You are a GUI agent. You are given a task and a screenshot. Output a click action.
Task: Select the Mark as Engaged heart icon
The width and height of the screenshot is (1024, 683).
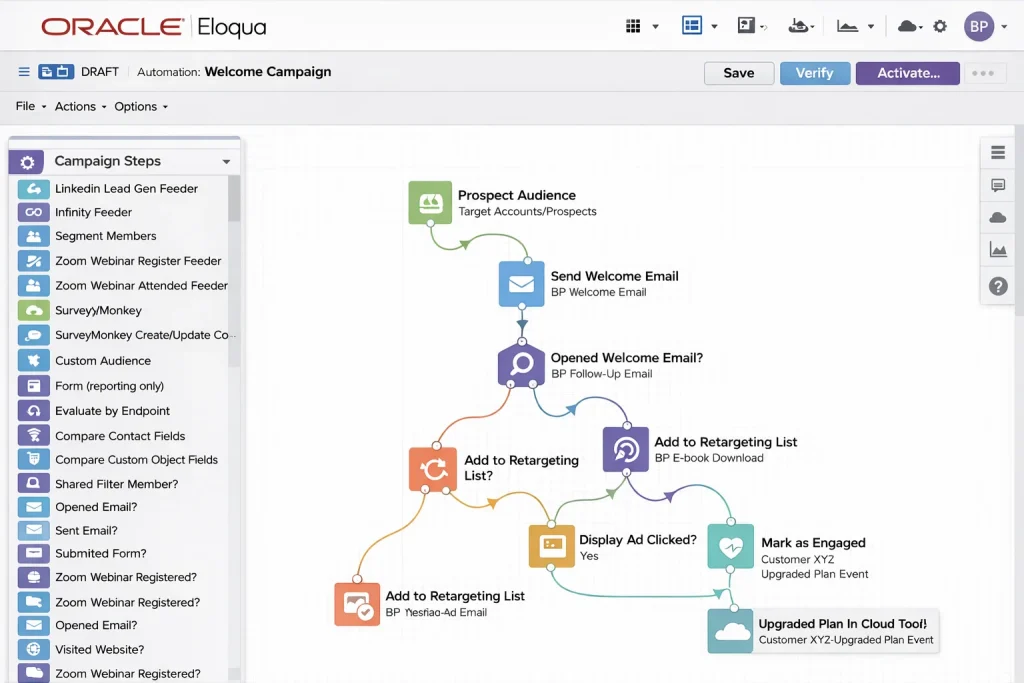(x=730, y=547)
